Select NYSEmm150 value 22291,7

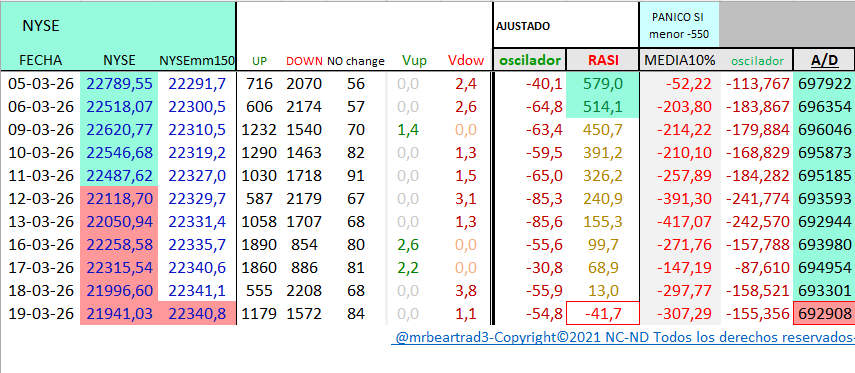coord(197,84)
